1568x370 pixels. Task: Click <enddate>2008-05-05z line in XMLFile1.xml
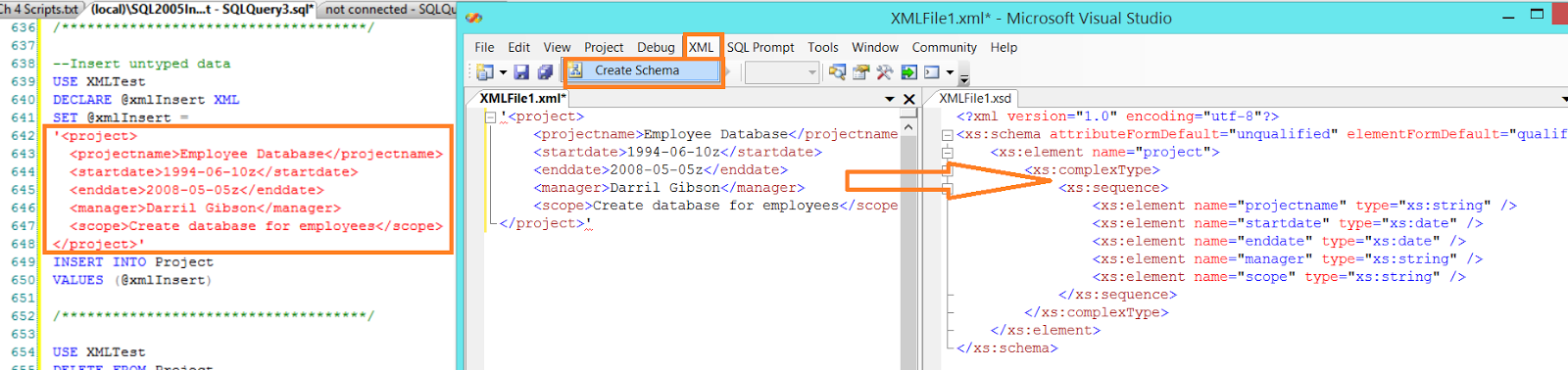tap(661, 169)
